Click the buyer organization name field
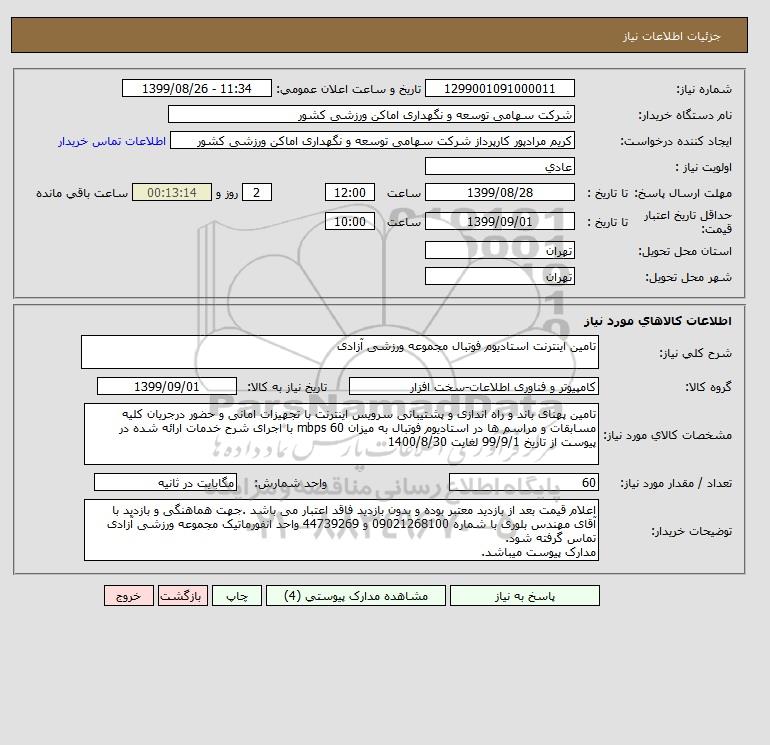Screen dimensions: 770x745 coord(371,114)
